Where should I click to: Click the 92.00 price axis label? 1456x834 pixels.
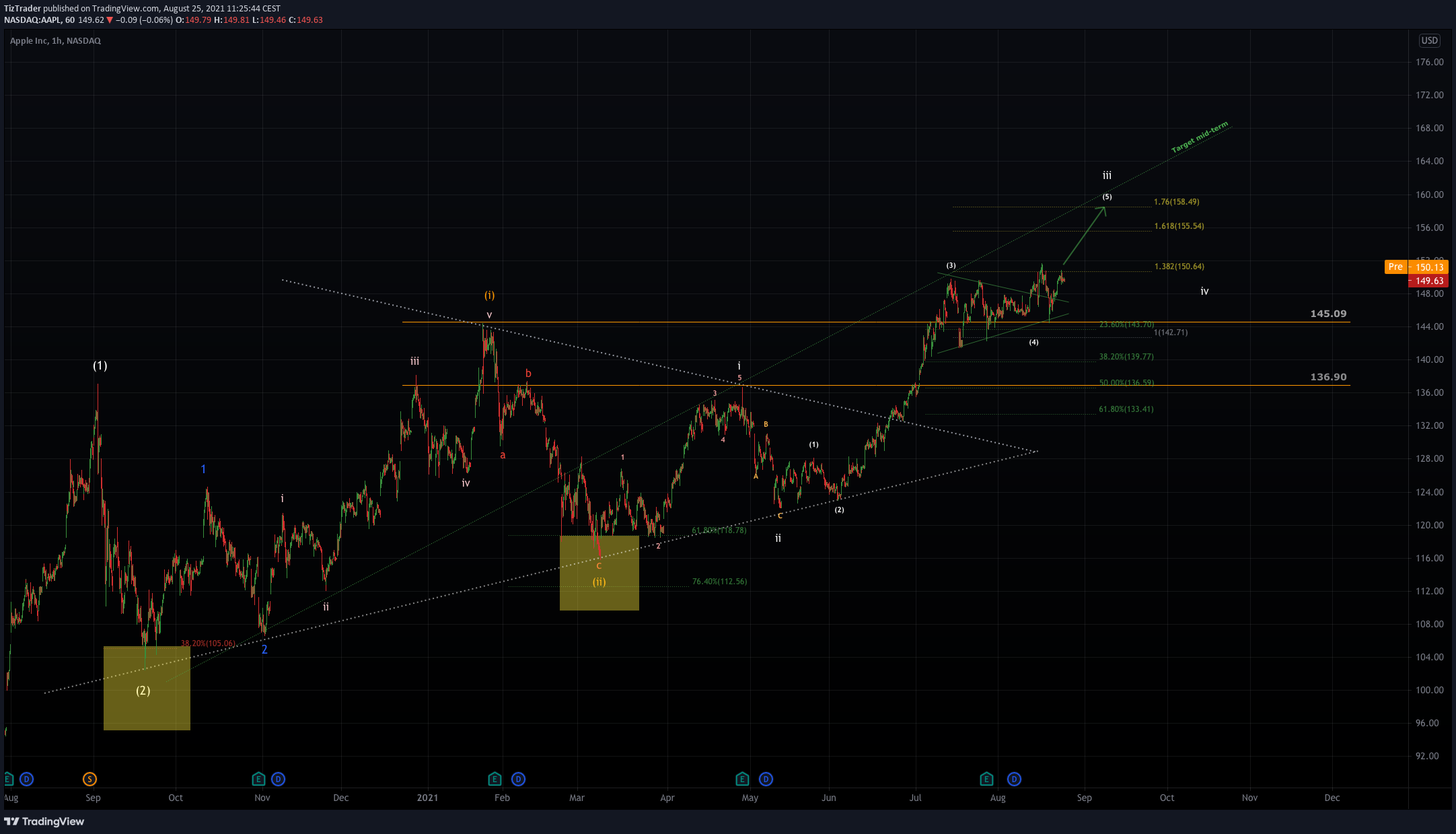pyautogui.click(x=1427, y=756)
